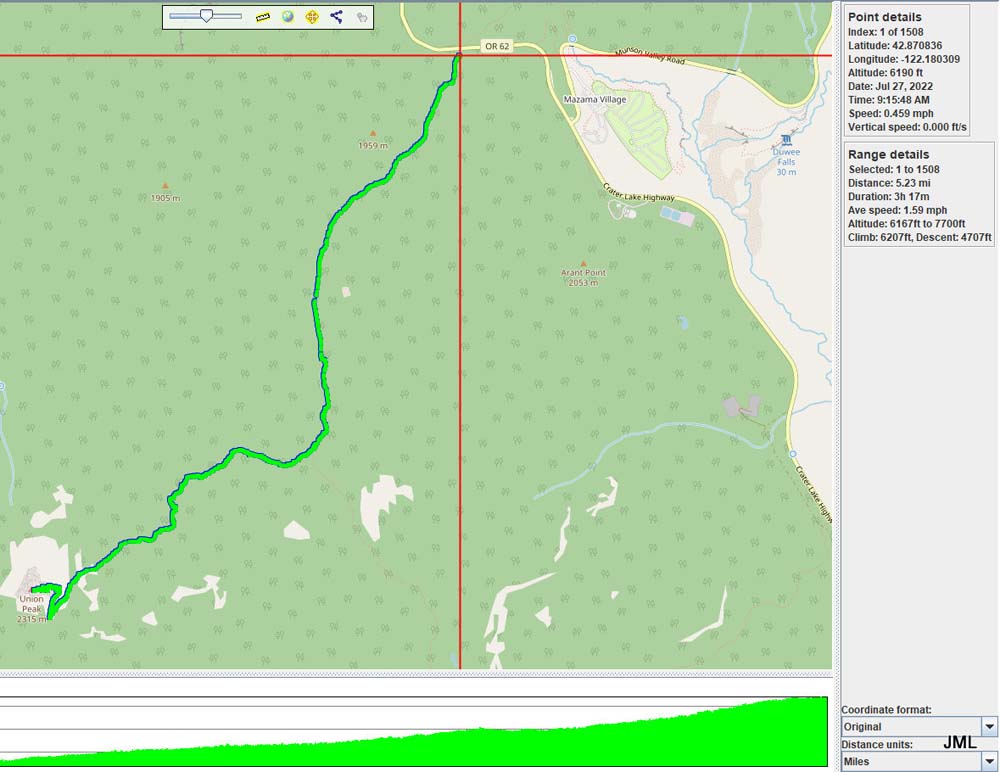The image size is (1000, 772).
Task: Click the connect track points icon
Action: click(336, 17)
